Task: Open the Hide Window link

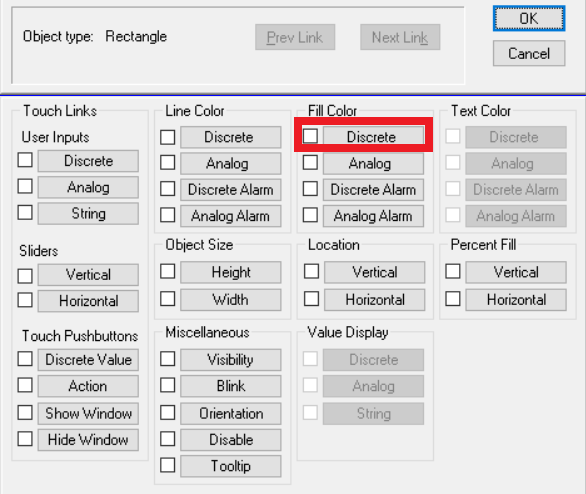Action: tap(88, 440)
